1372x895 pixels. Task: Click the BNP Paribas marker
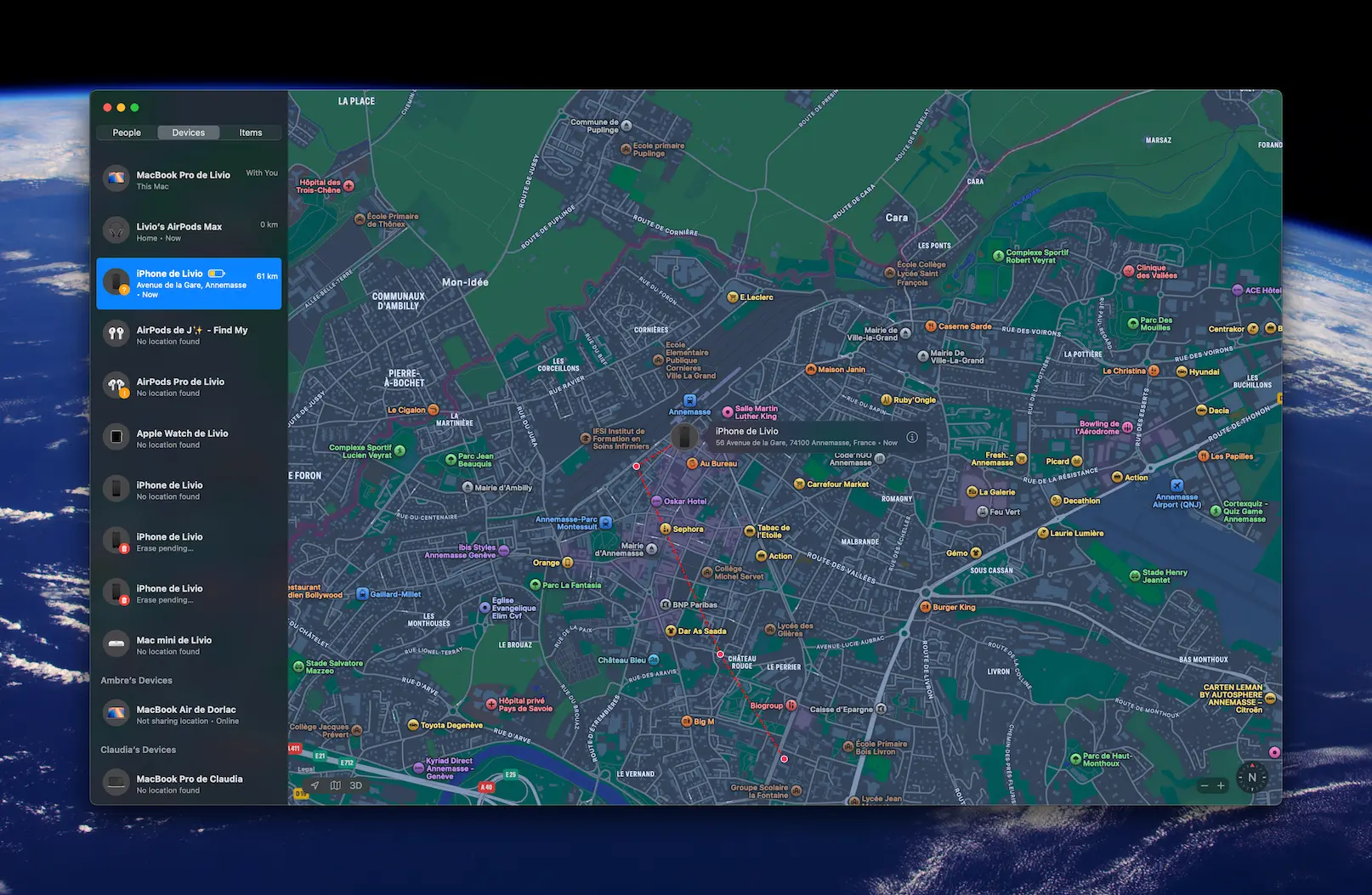[x=666, y=604]
